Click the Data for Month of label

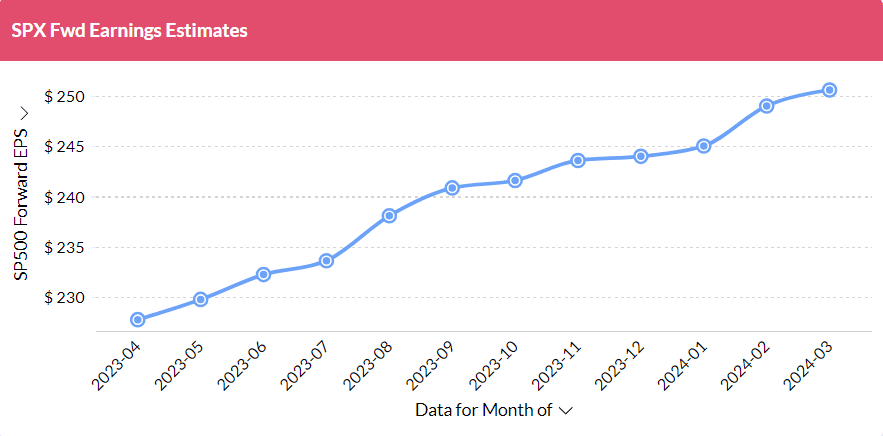[484, 410]
